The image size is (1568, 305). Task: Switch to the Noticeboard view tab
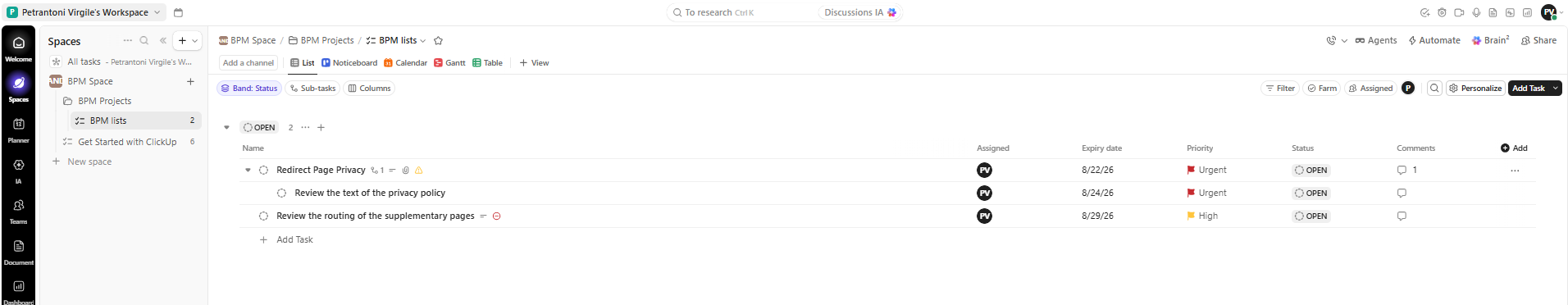pyautogui.click(x=349, y=63)
